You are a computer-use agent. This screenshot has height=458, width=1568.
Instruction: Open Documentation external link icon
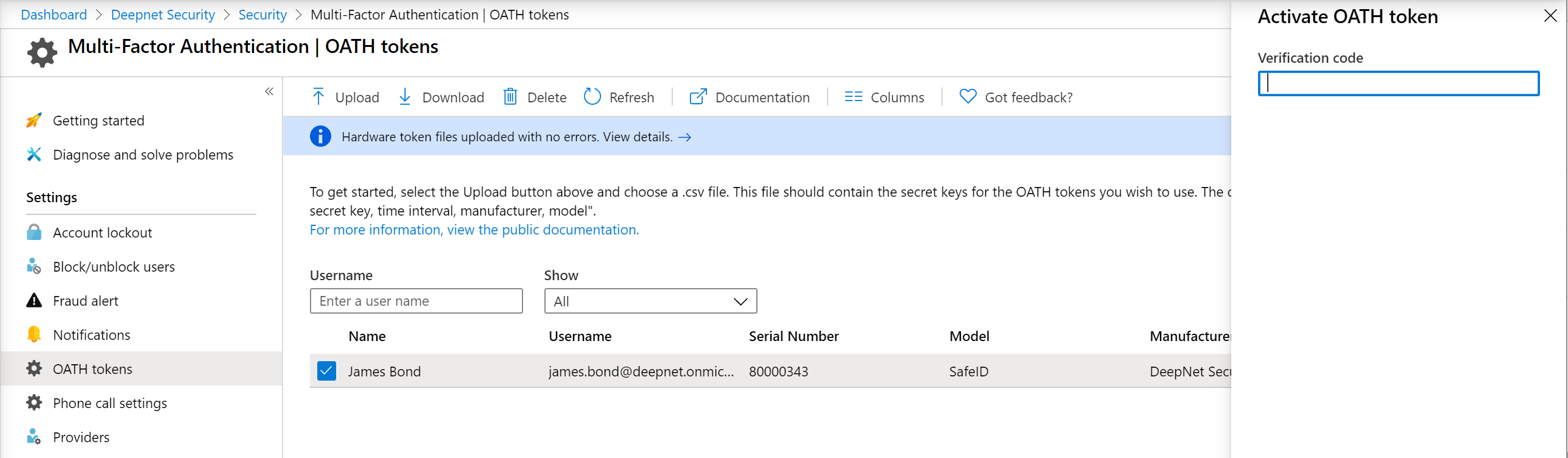(698, 97)
